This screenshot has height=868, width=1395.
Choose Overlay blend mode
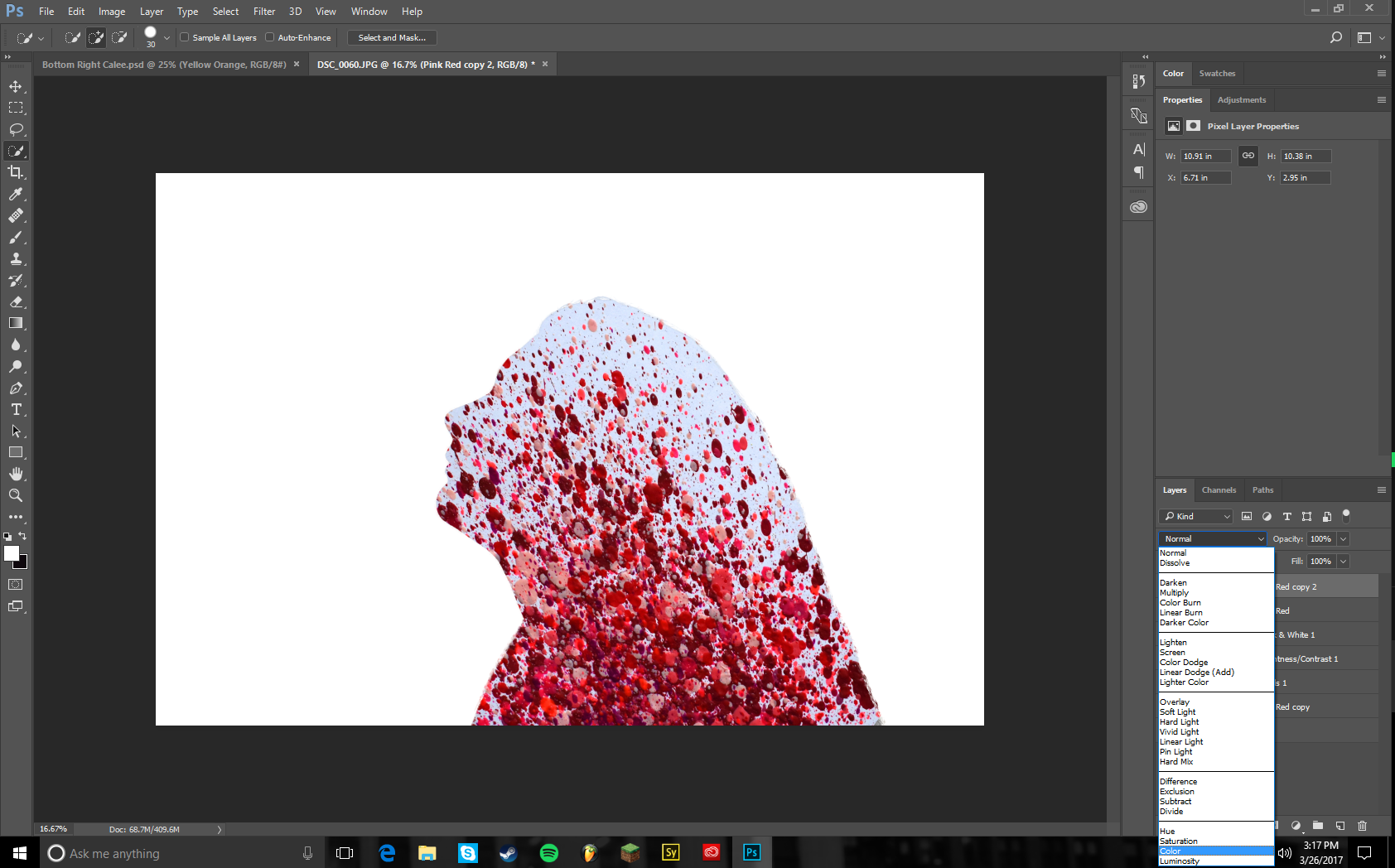[x=1175, y=702]
